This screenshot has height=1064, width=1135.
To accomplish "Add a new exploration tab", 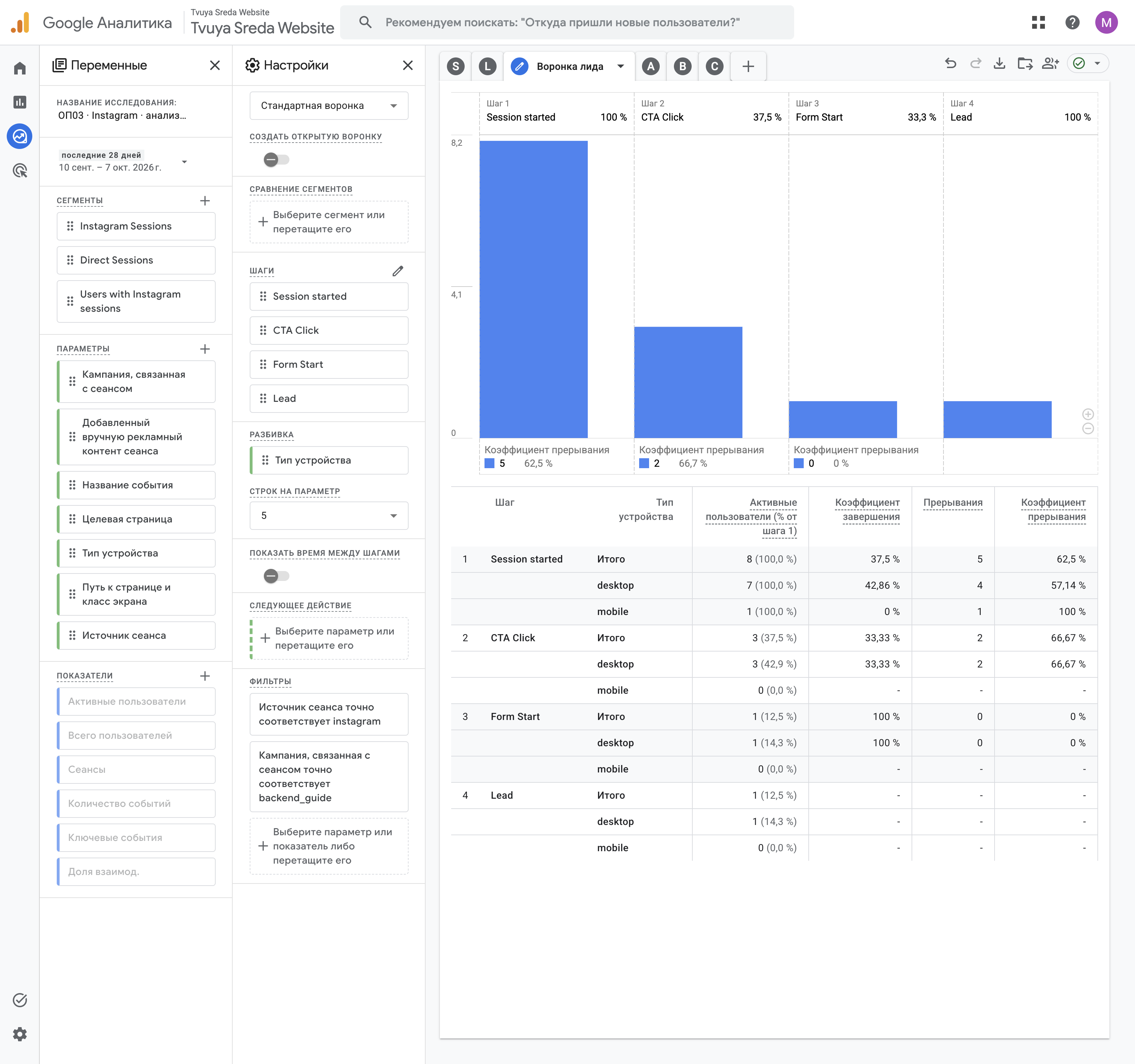I will 748,66.
